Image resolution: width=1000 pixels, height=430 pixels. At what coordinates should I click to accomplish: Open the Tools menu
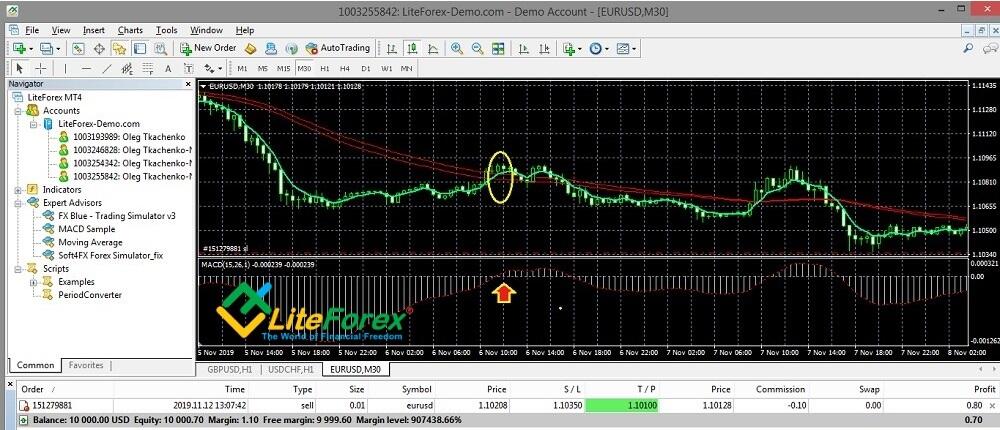tap(166, 30)
